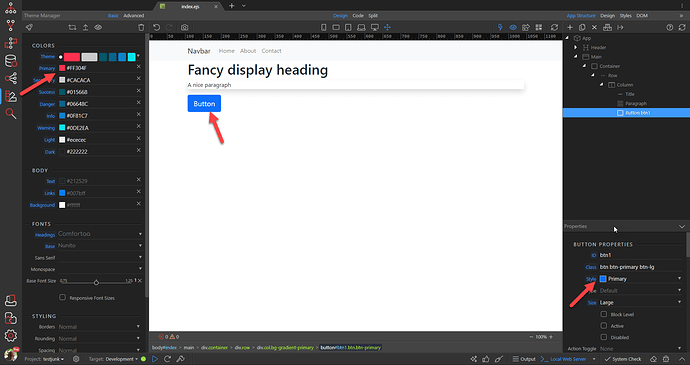
Task: Switch to phone viewport size icon
Action: click(323, 27)
